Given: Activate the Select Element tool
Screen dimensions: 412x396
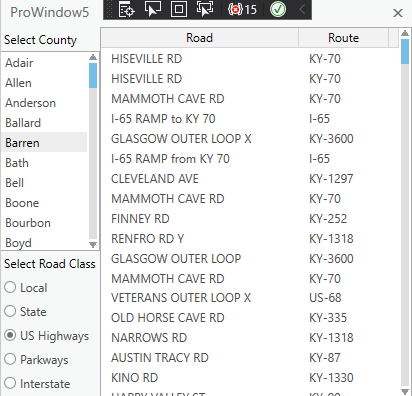Looking at the screenshot, I should coord(153,9).
